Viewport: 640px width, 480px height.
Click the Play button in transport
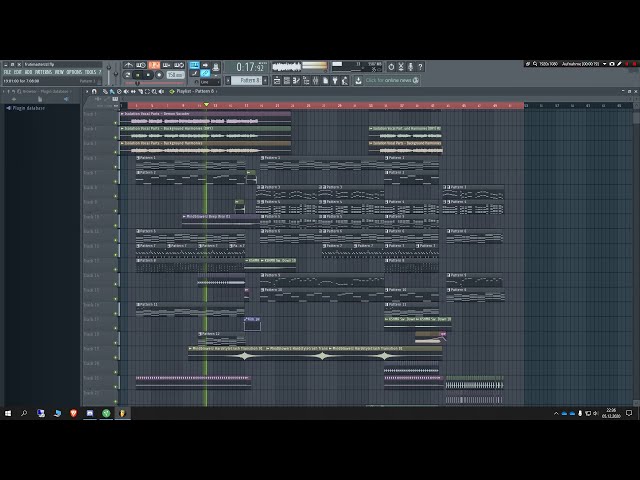138,75
